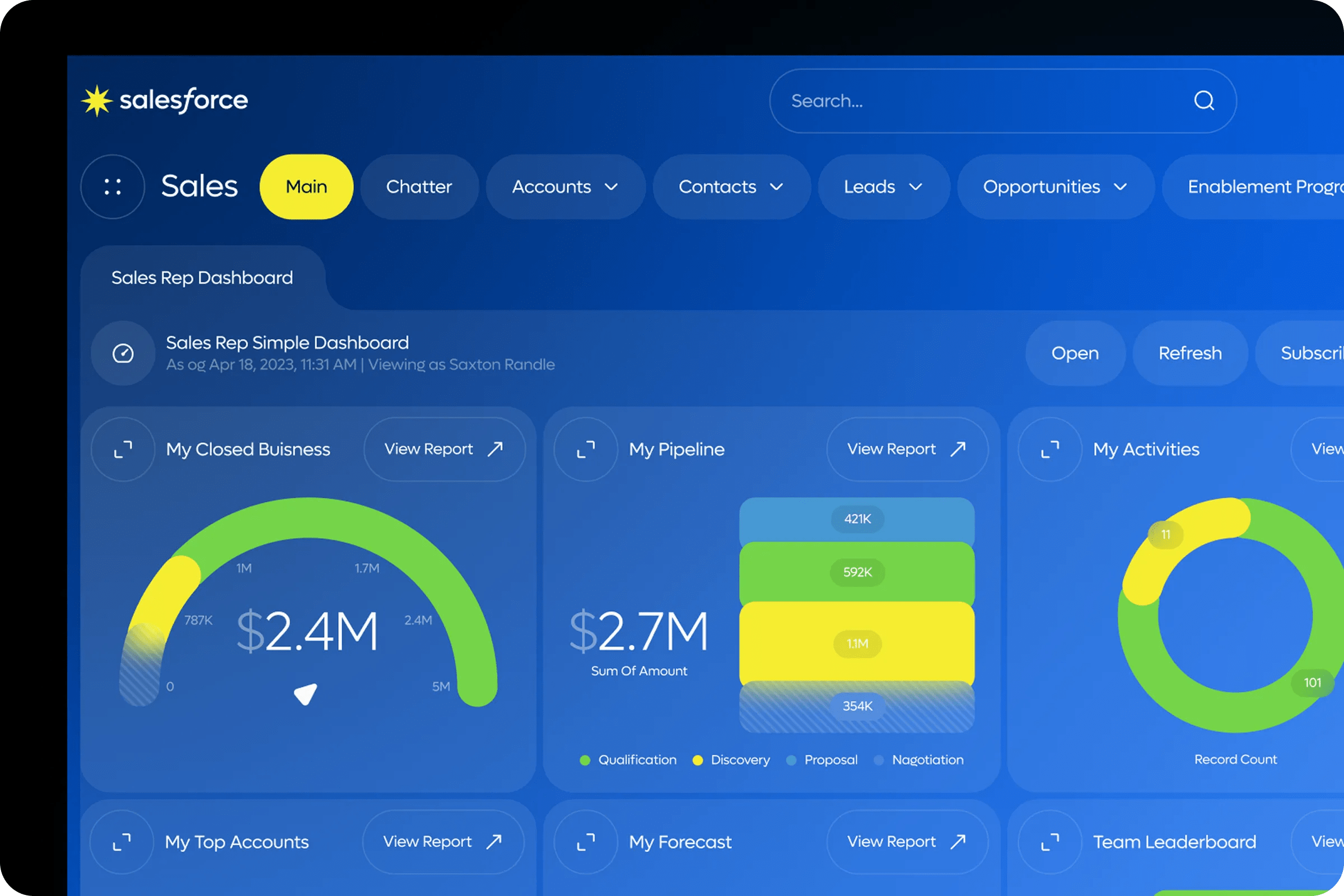Viewport: 1344px width, 896px height.
Task: Expand the My Top Accounts widget
Action: 122,842
